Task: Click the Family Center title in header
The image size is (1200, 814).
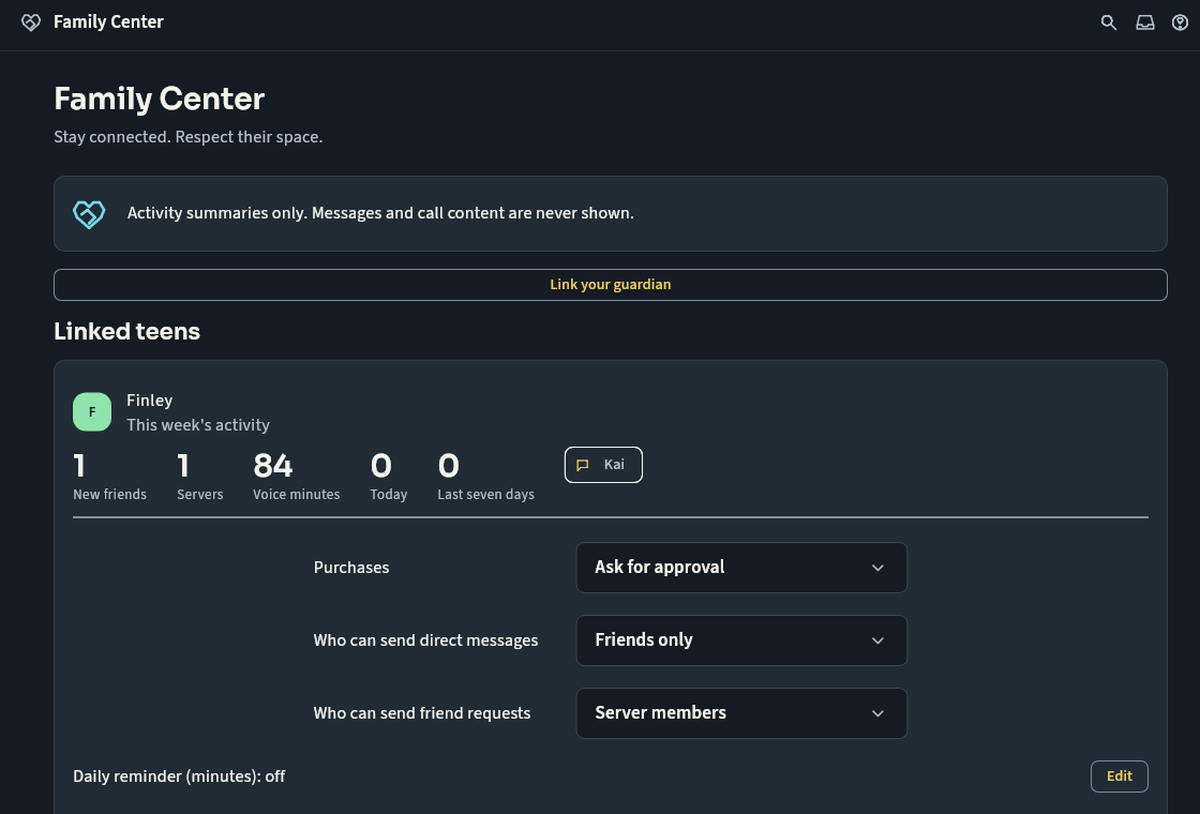Action: click(108, 22)
